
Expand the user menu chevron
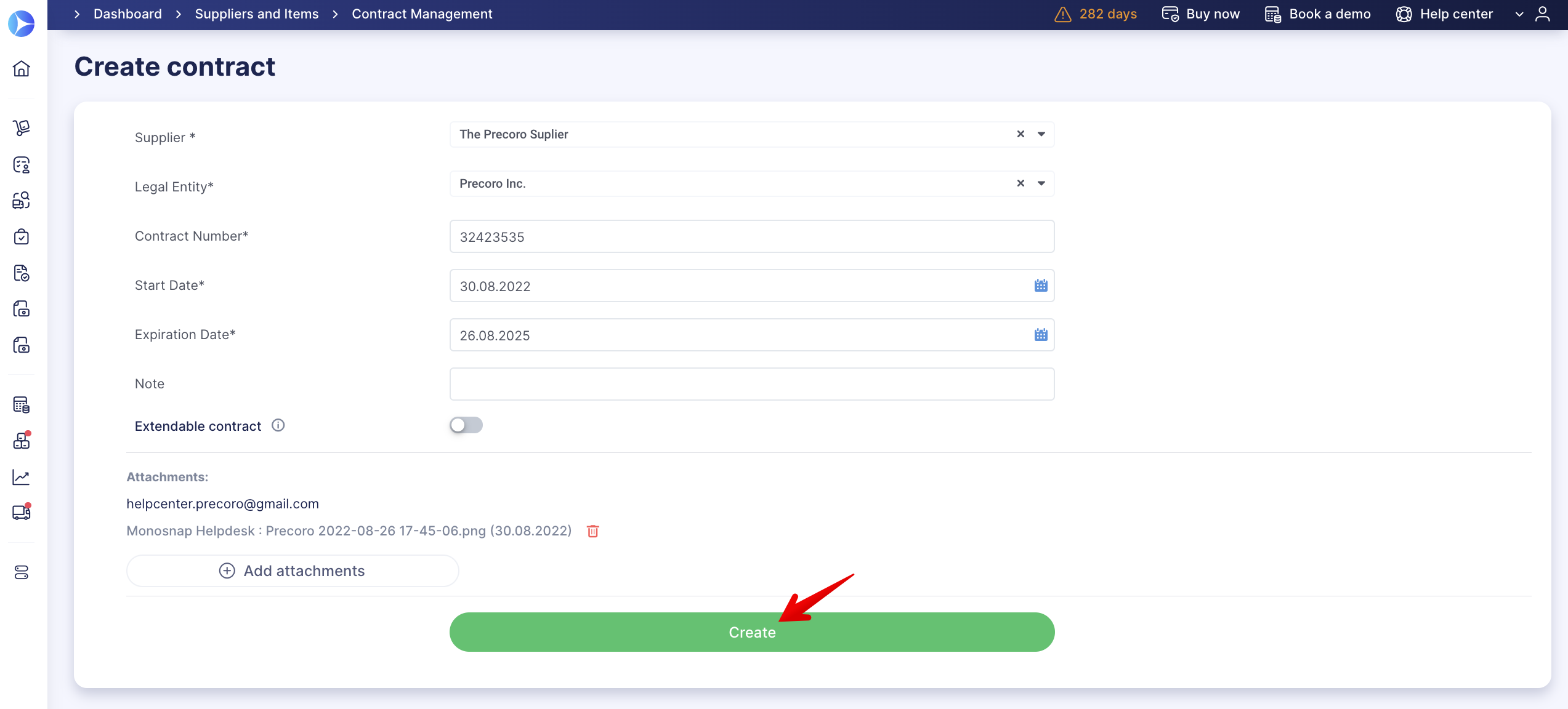click(1519, 14)
